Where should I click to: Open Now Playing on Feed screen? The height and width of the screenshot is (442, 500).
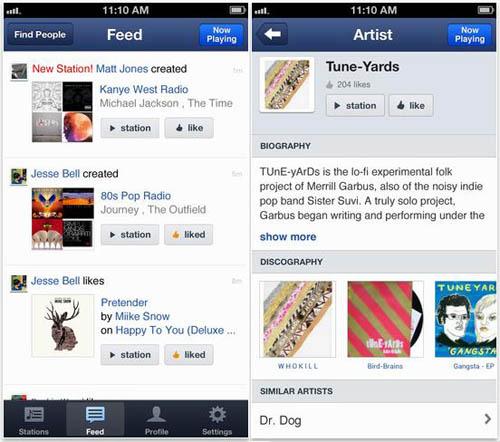pos(221,35)
